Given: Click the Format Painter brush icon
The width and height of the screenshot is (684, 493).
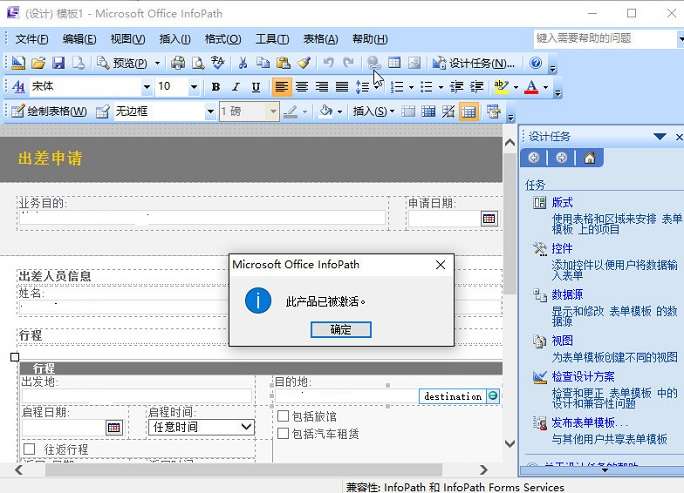Looking at the screenshot, I should pos(303,63).
